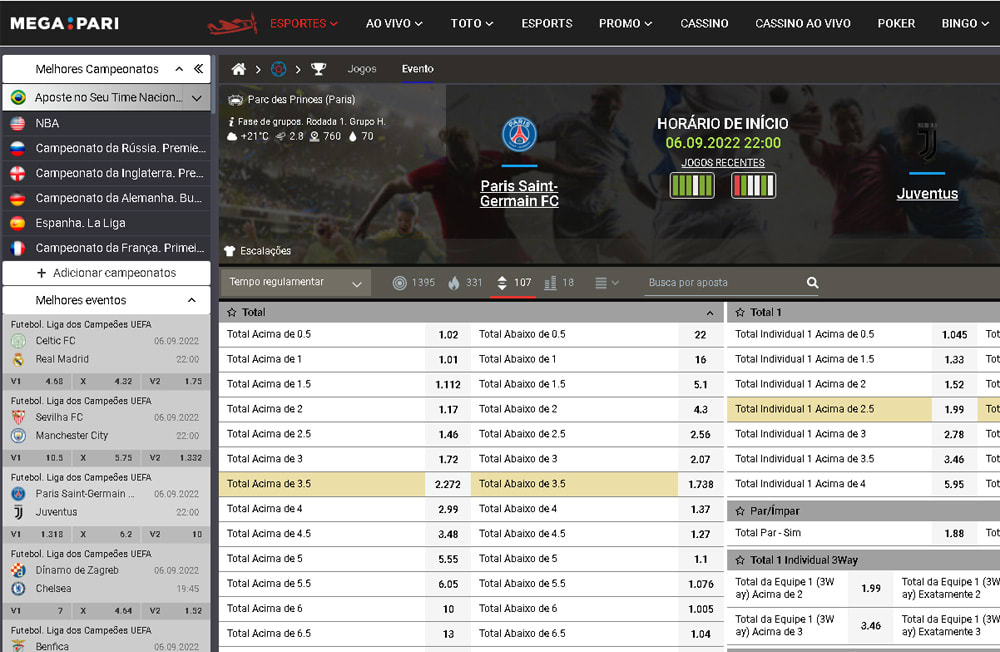This screenshot has height=652, width=1000.
Task: Click the search magnifier icon
Action: click(x=812, y=282)
